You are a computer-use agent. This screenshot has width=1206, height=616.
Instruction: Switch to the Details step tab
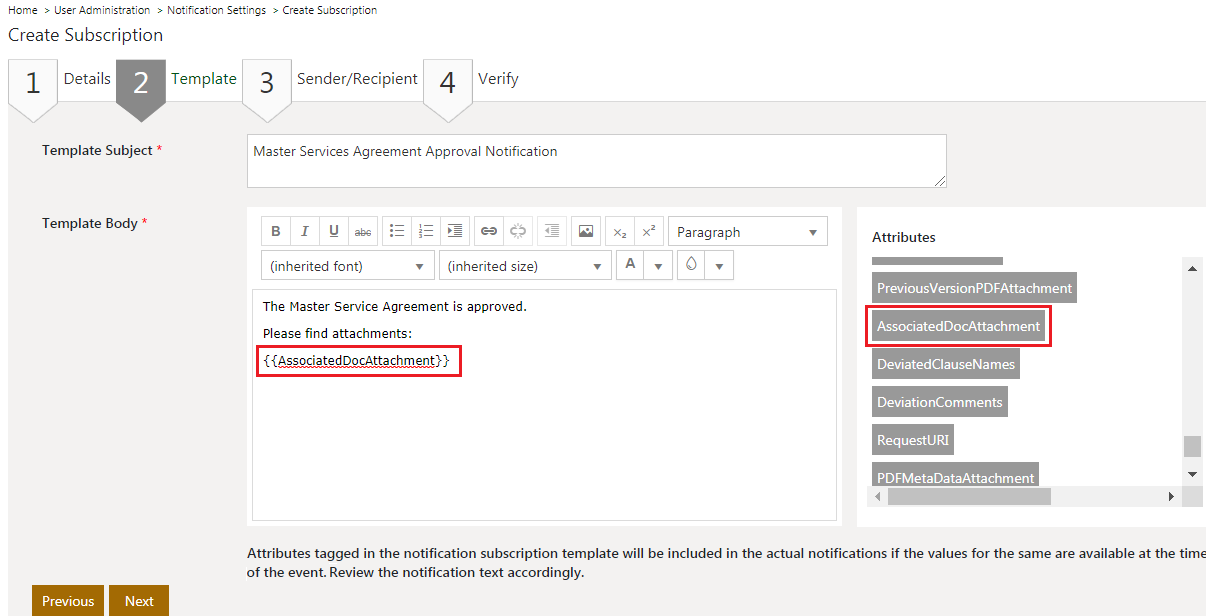pyautogui.click(x=86, y=79)
